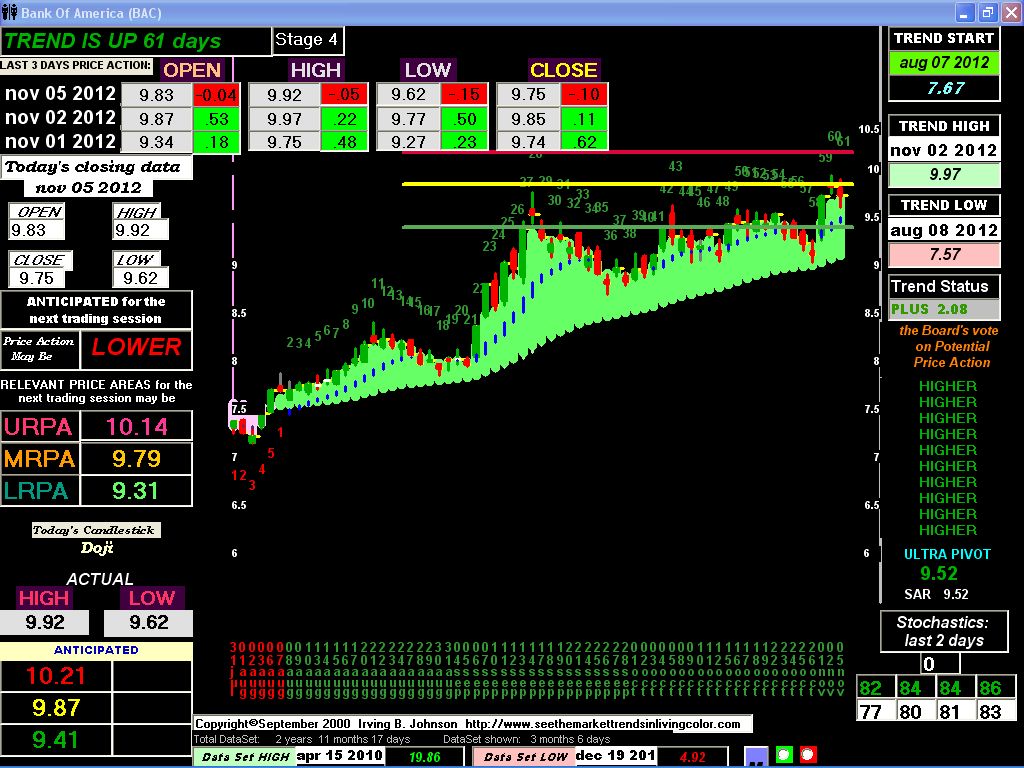
Task: Select the MRPA label
Action: click(39, 459)
